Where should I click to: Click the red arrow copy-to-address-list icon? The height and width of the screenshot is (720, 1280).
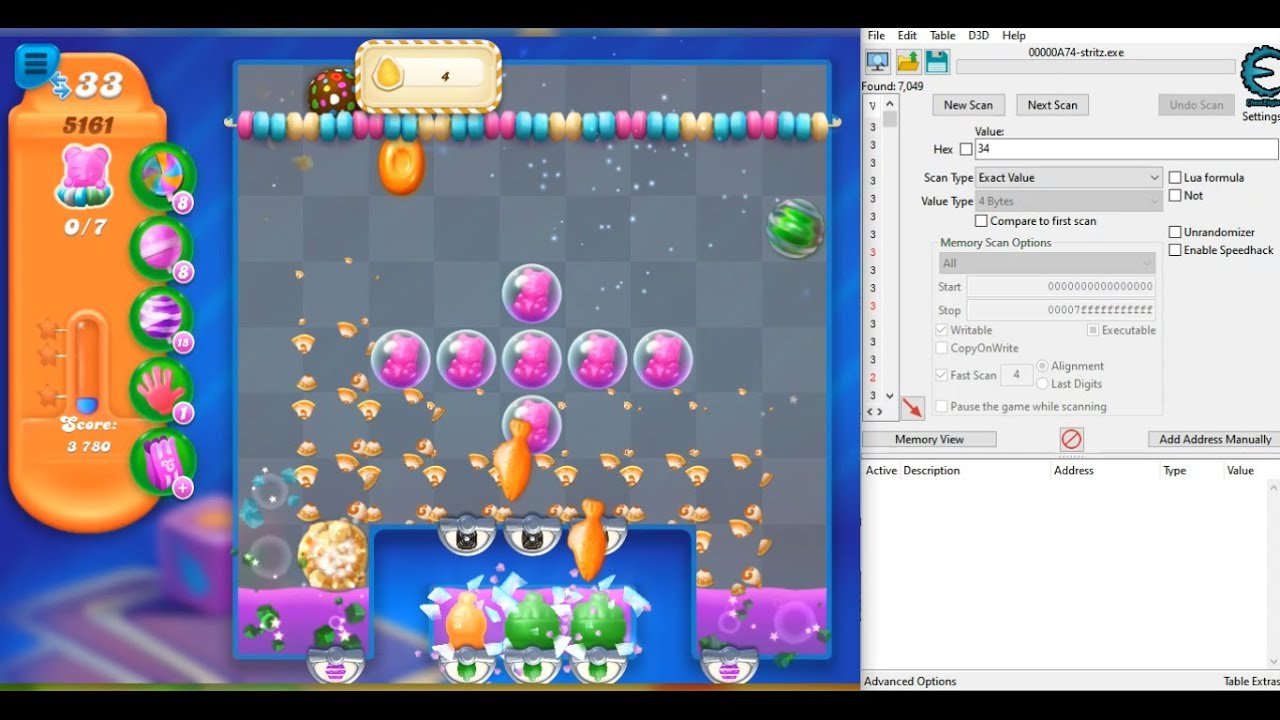(912, 407)
